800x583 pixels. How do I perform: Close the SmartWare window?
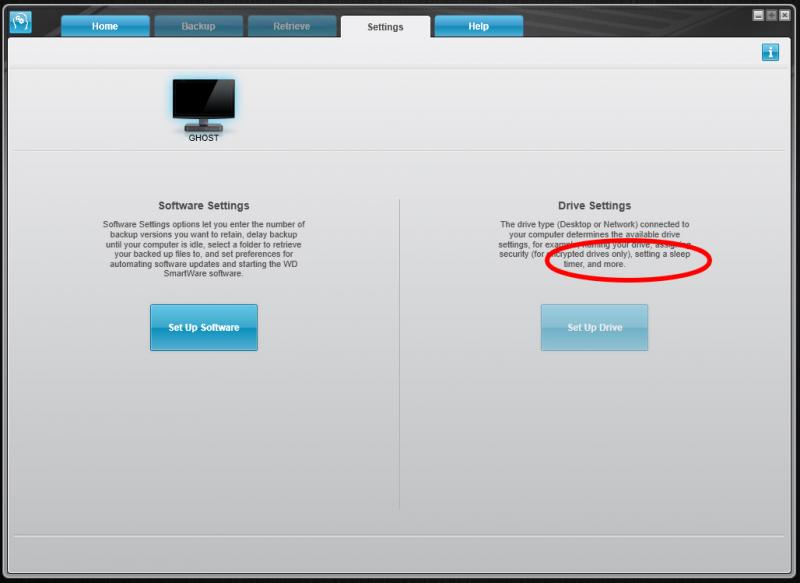click(x=785, y=15)
